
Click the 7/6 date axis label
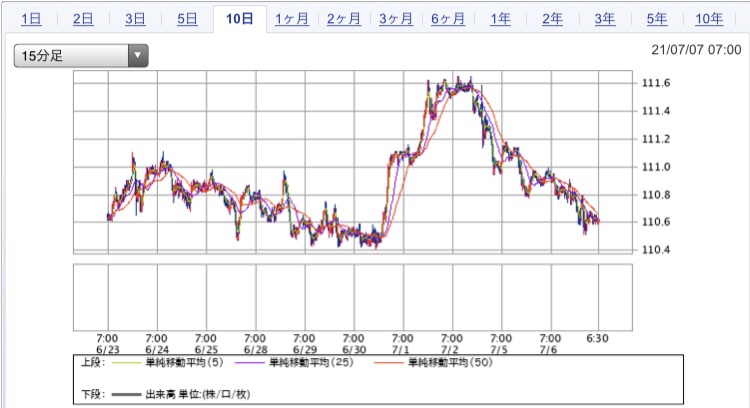[x=548, y=350]
